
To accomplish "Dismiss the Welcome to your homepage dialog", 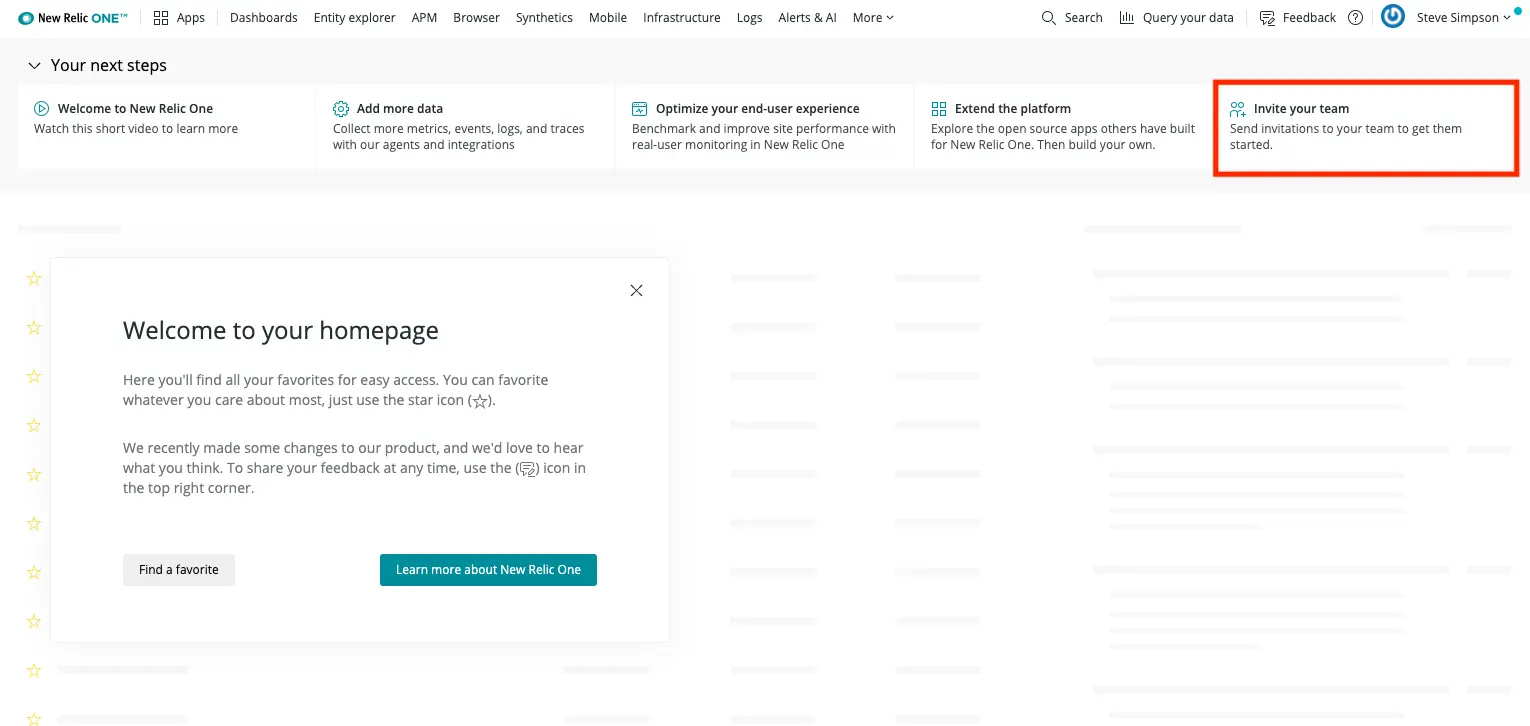I will [x=636, y=290].
